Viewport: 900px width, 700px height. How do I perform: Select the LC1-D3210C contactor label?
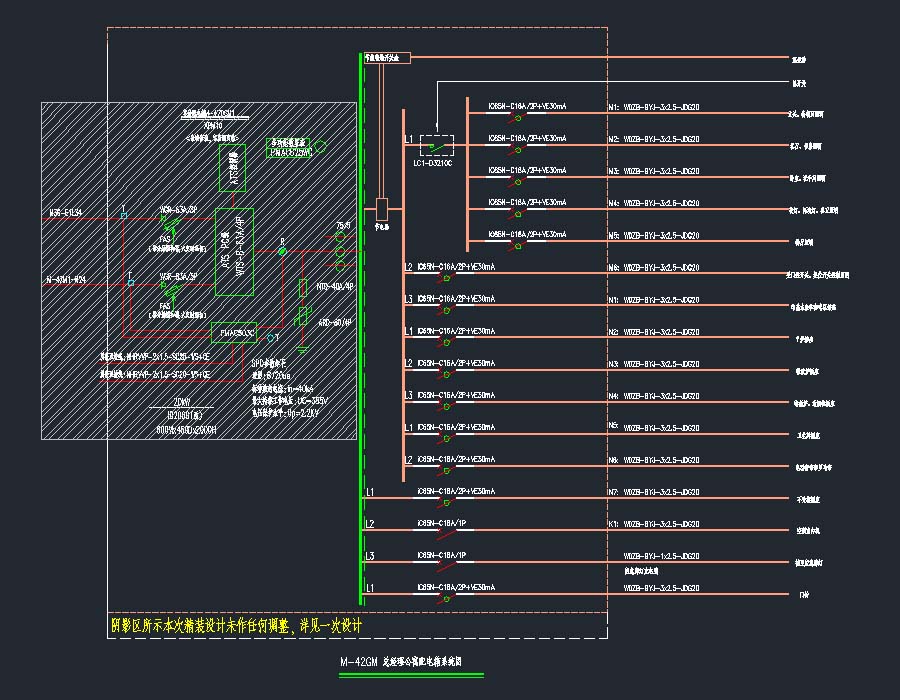click(432, 164)
